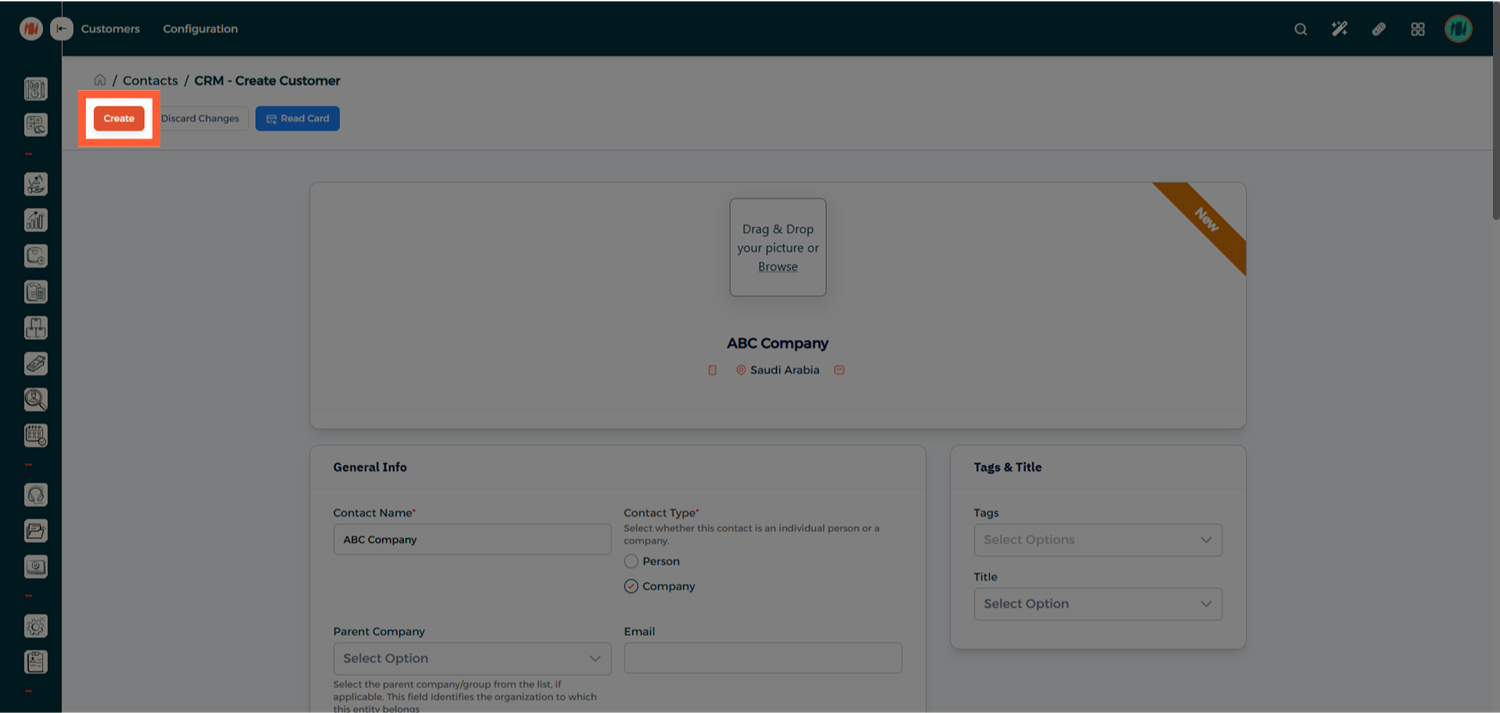Click the Create button

[x=119, y=118]
